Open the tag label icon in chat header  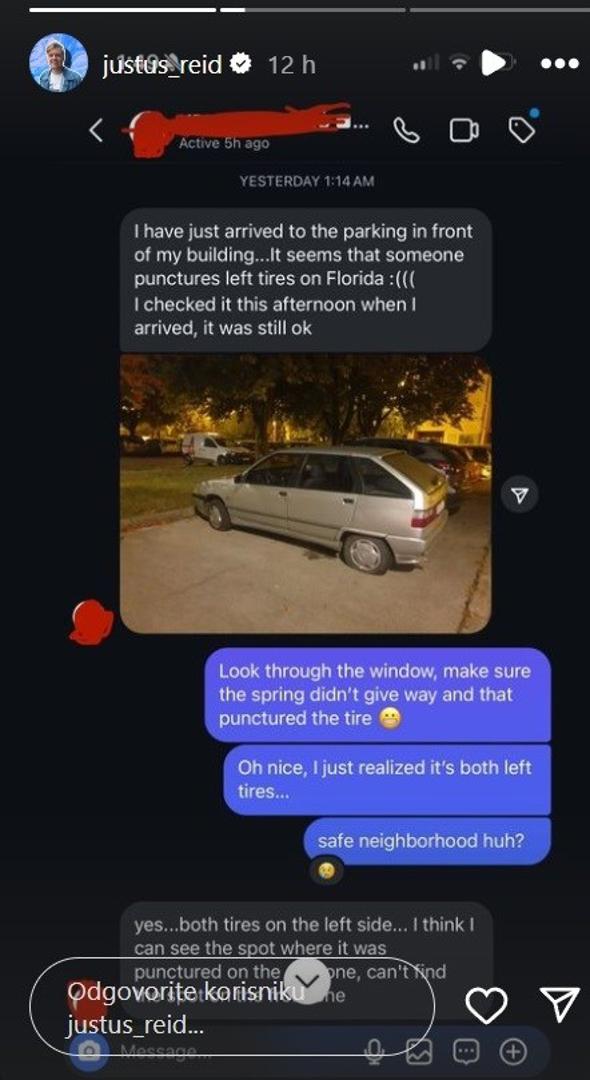click(x=523, y=128)
